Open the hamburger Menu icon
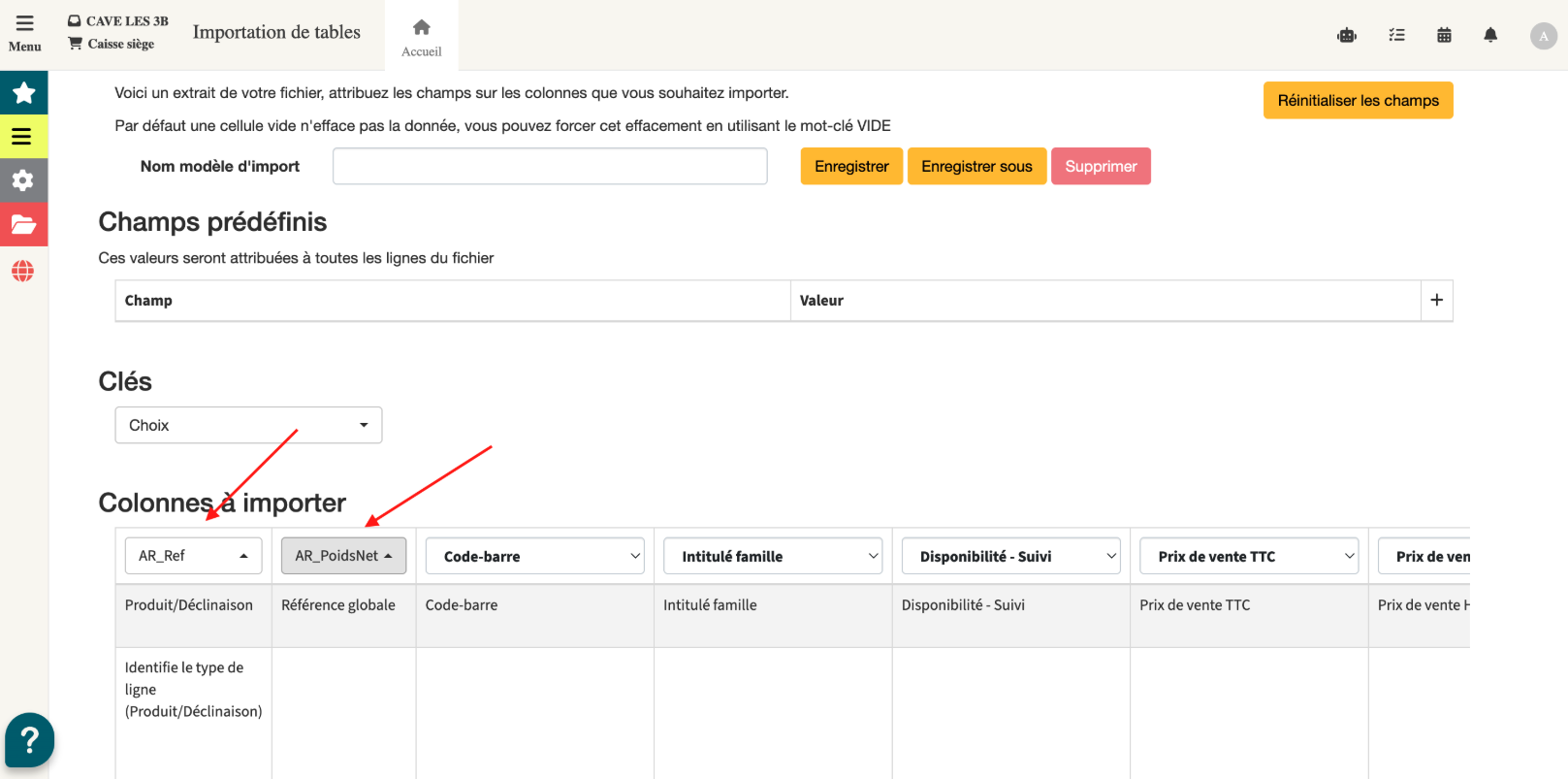The width and height of the screenshot is (1568, 779). [x=24, y=32]
